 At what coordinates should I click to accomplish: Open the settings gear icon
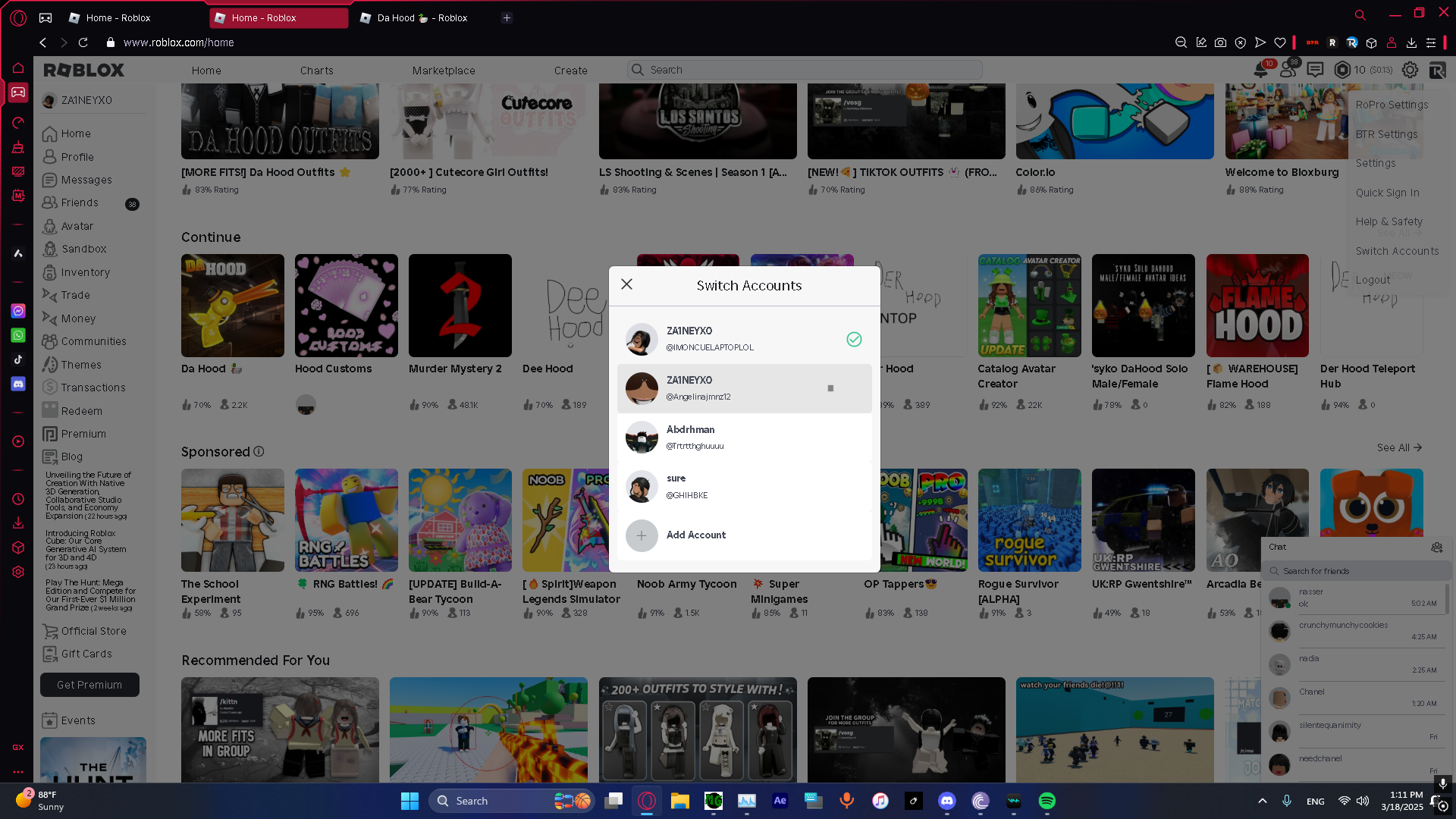1410,70
